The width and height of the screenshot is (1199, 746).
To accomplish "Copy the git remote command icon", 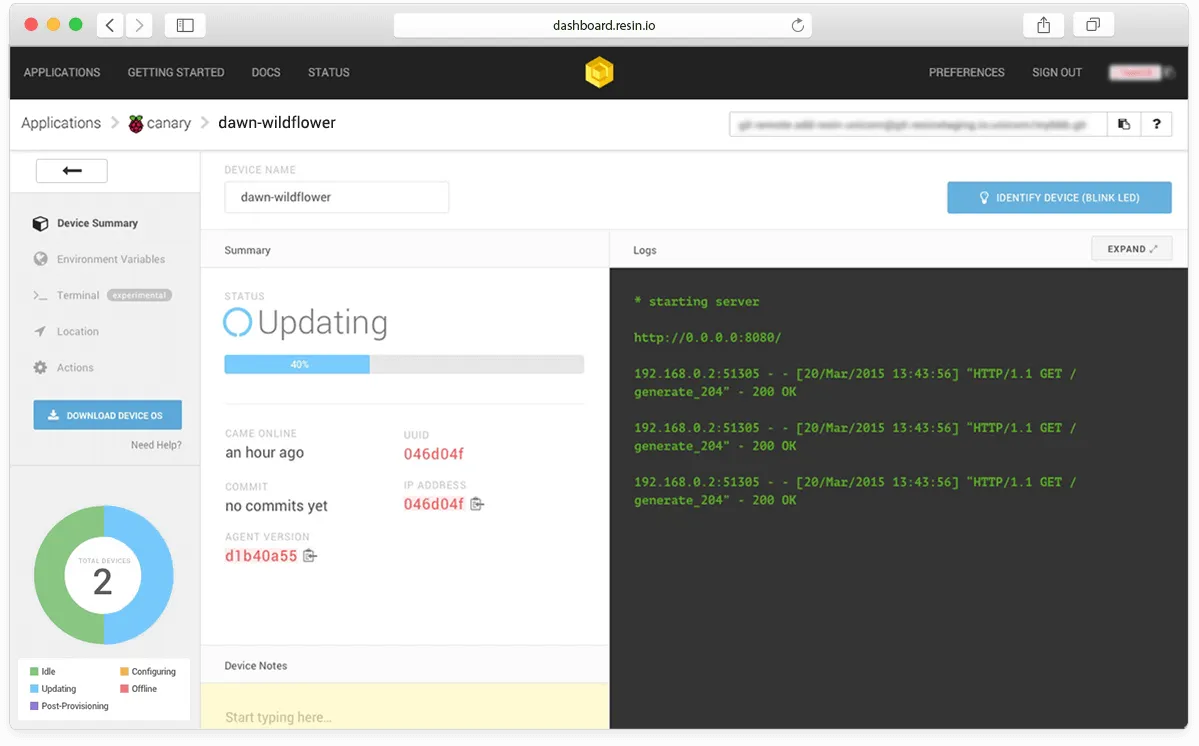I will pyautogui.click(x=1124, y=124).
